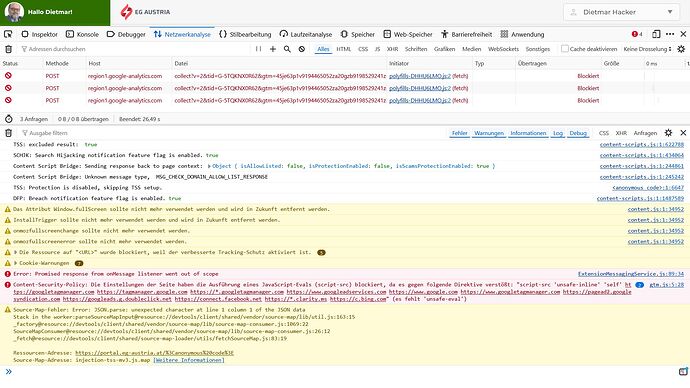Enable Cache deaktivieren checkbox

click(x=565, y=49)
